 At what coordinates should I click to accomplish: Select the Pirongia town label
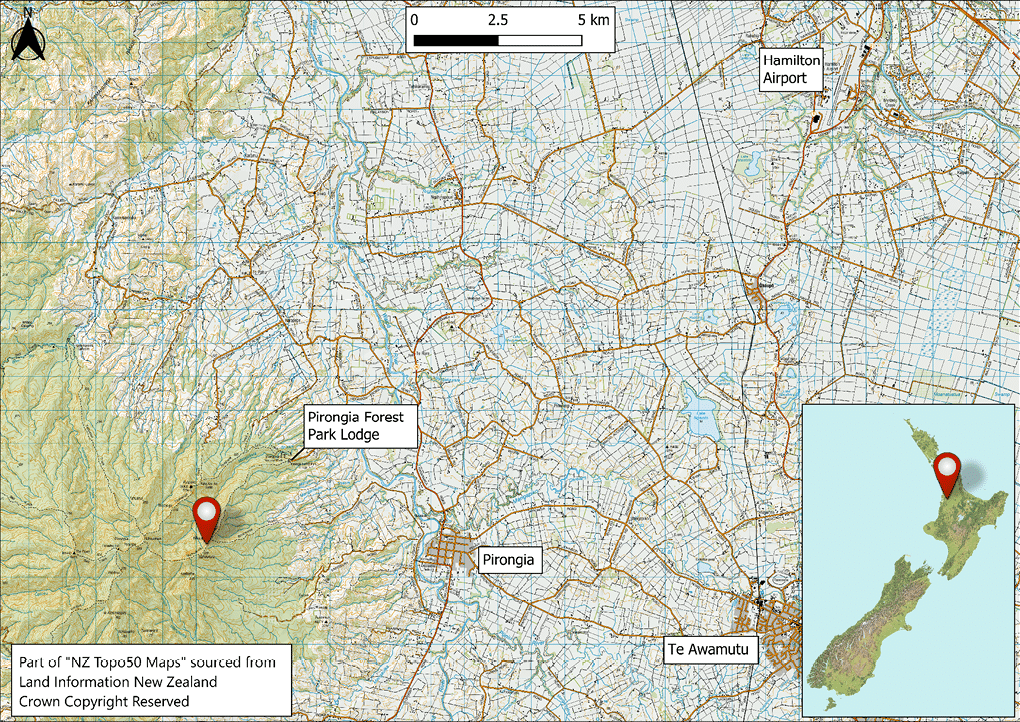click(510, 559)
